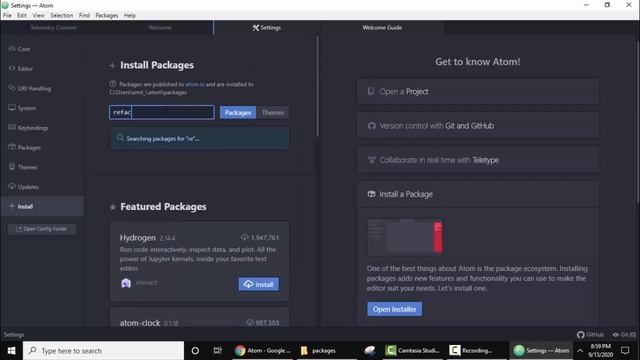Collapse the Install a Package section
The image size is (640, 360).
click(x=478, y=194)
